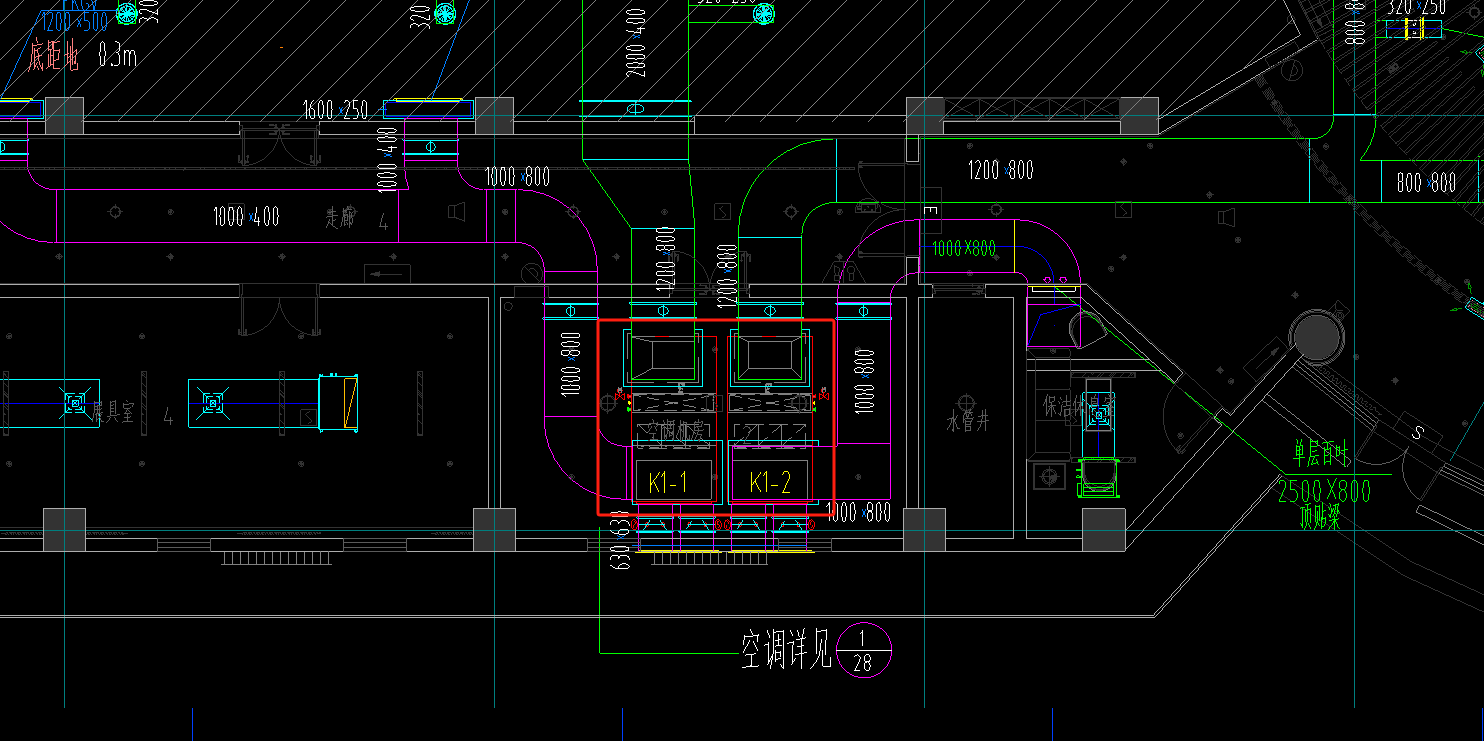Click the 空调详见 annotation text
1484x741 pixels.
pyautogui.click(x=786, y=650)
